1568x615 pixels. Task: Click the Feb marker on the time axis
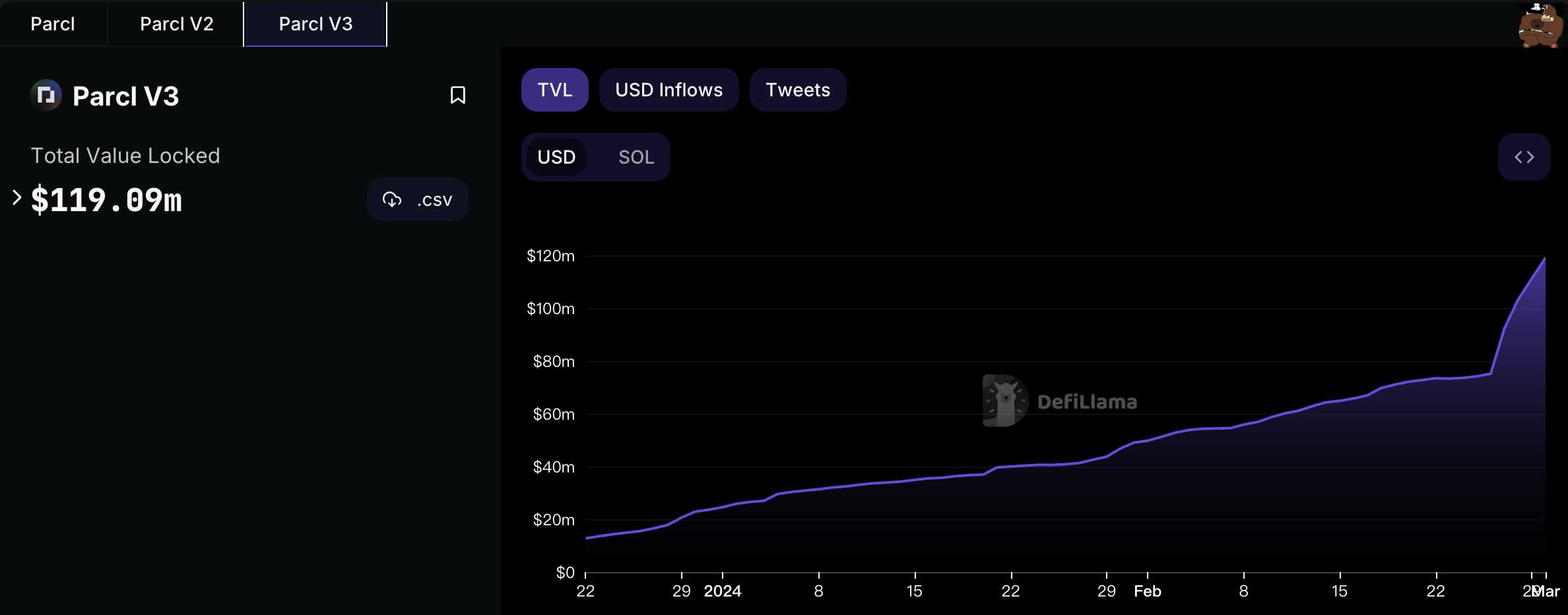click(x=1147, y=591)
